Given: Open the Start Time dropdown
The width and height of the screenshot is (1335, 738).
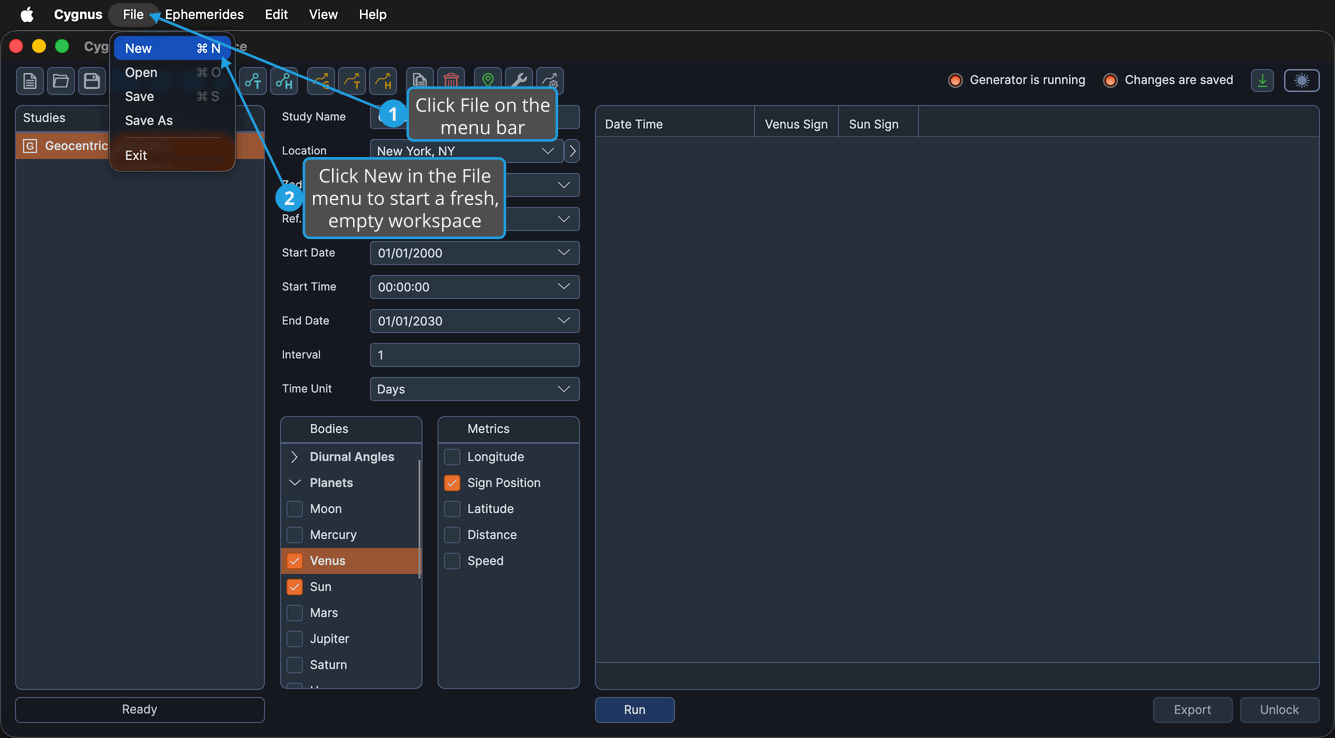Looking at the screenshot, I should click(x=474, y=287).
